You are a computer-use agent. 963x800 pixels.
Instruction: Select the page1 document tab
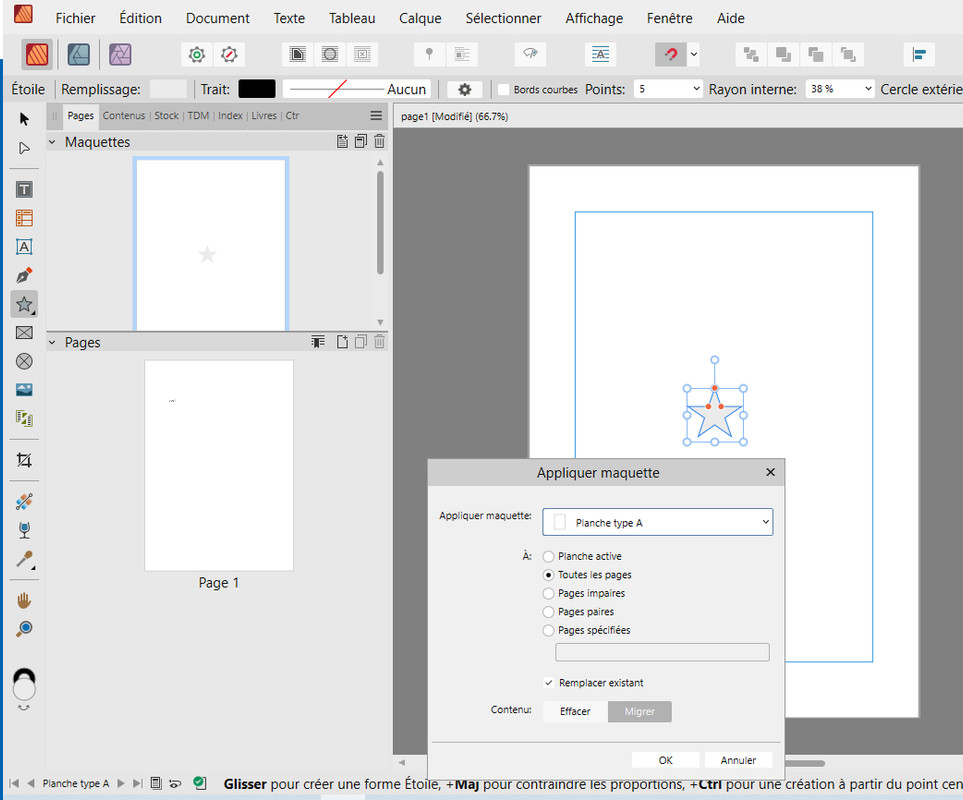click(454, 117)
